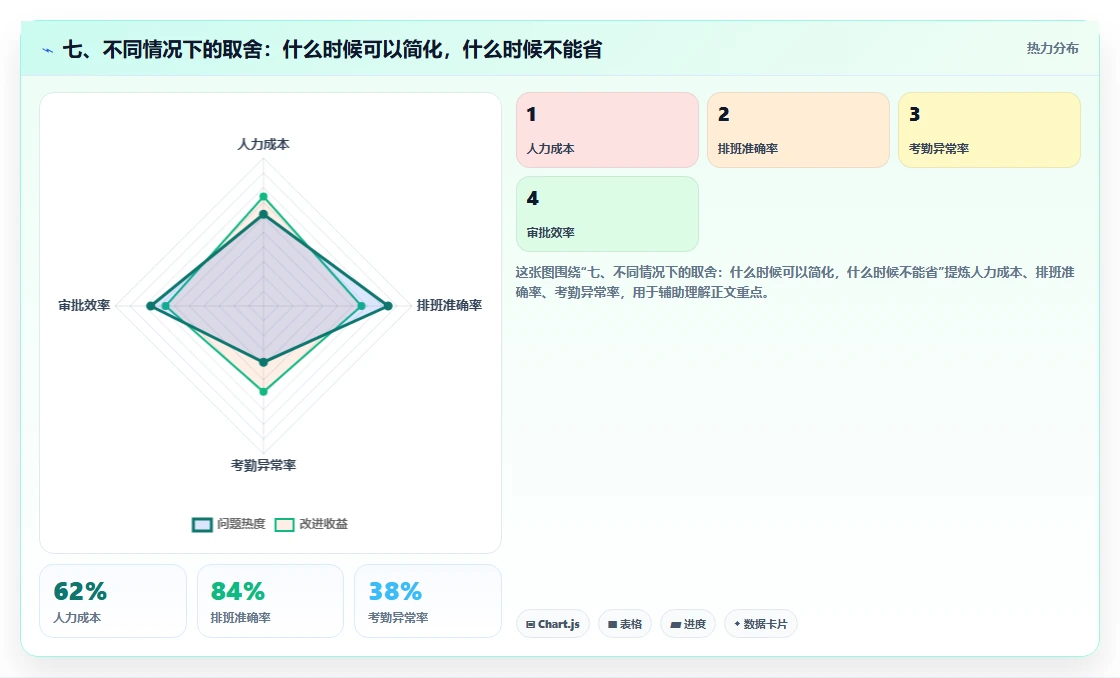Image resolution: width=1120 pixels, height=678 pixels.
Task: Click the 热力分布 label in the header
Action: (1052, 49)
